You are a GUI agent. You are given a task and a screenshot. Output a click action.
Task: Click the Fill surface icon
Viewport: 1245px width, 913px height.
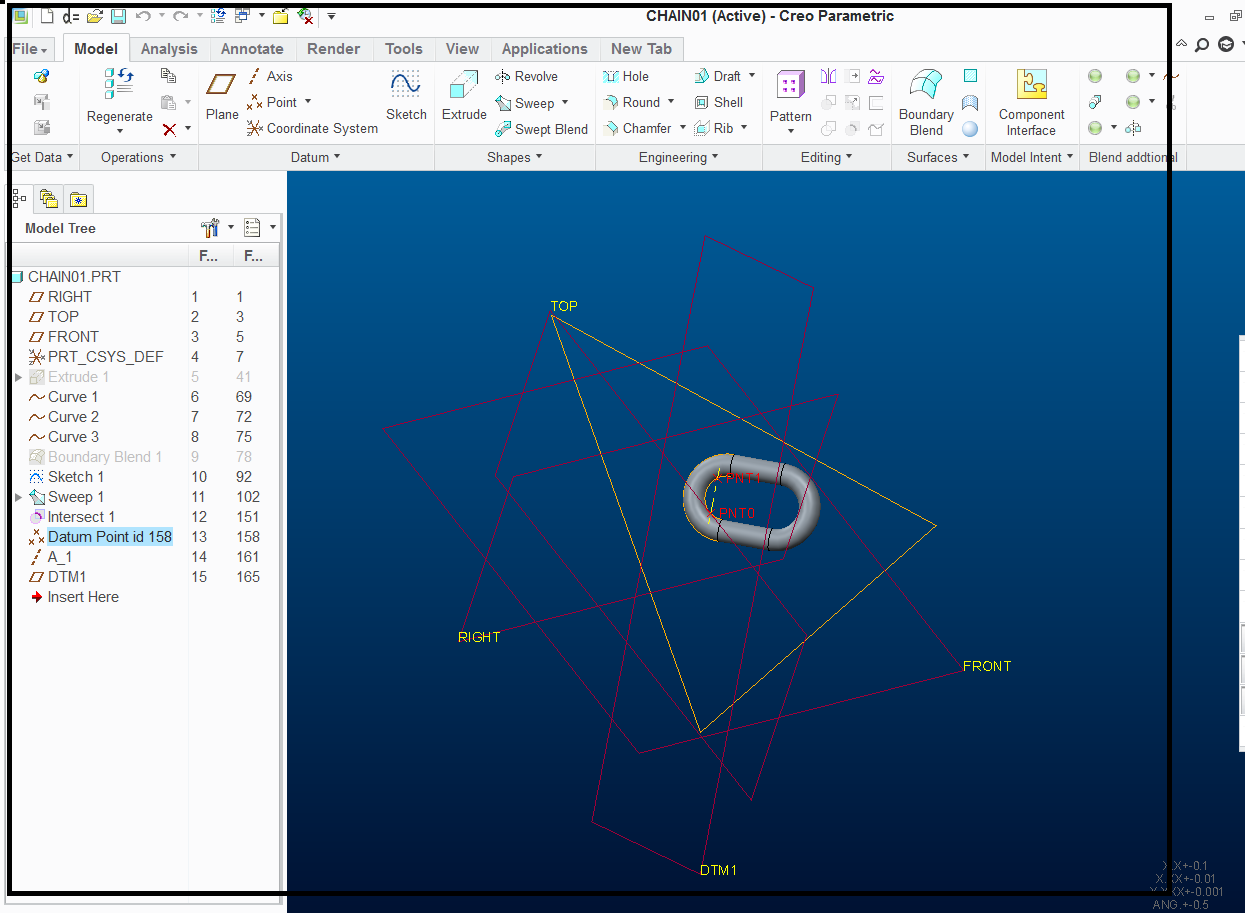pyautogui.click(x=970, y=76)
